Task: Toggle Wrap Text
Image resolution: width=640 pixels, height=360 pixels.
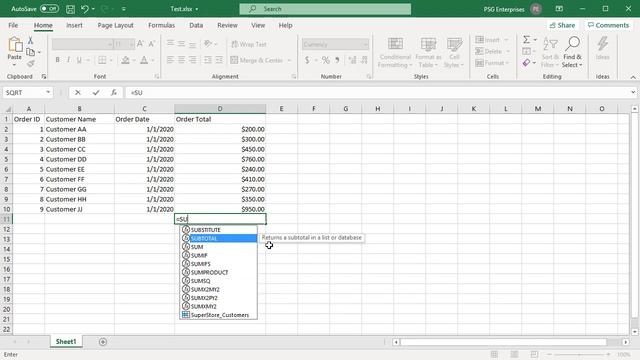Action: pos(249,44)
